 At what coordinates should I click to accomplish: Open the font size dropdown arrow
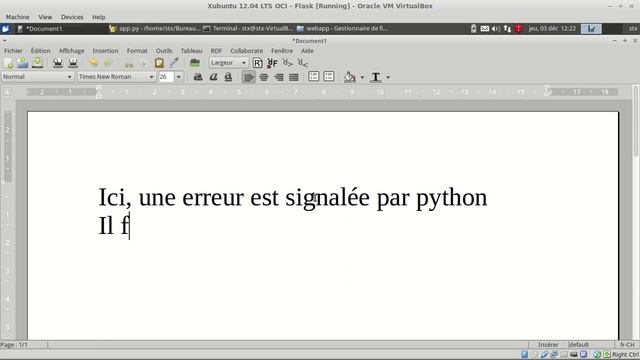click(178, 77)
